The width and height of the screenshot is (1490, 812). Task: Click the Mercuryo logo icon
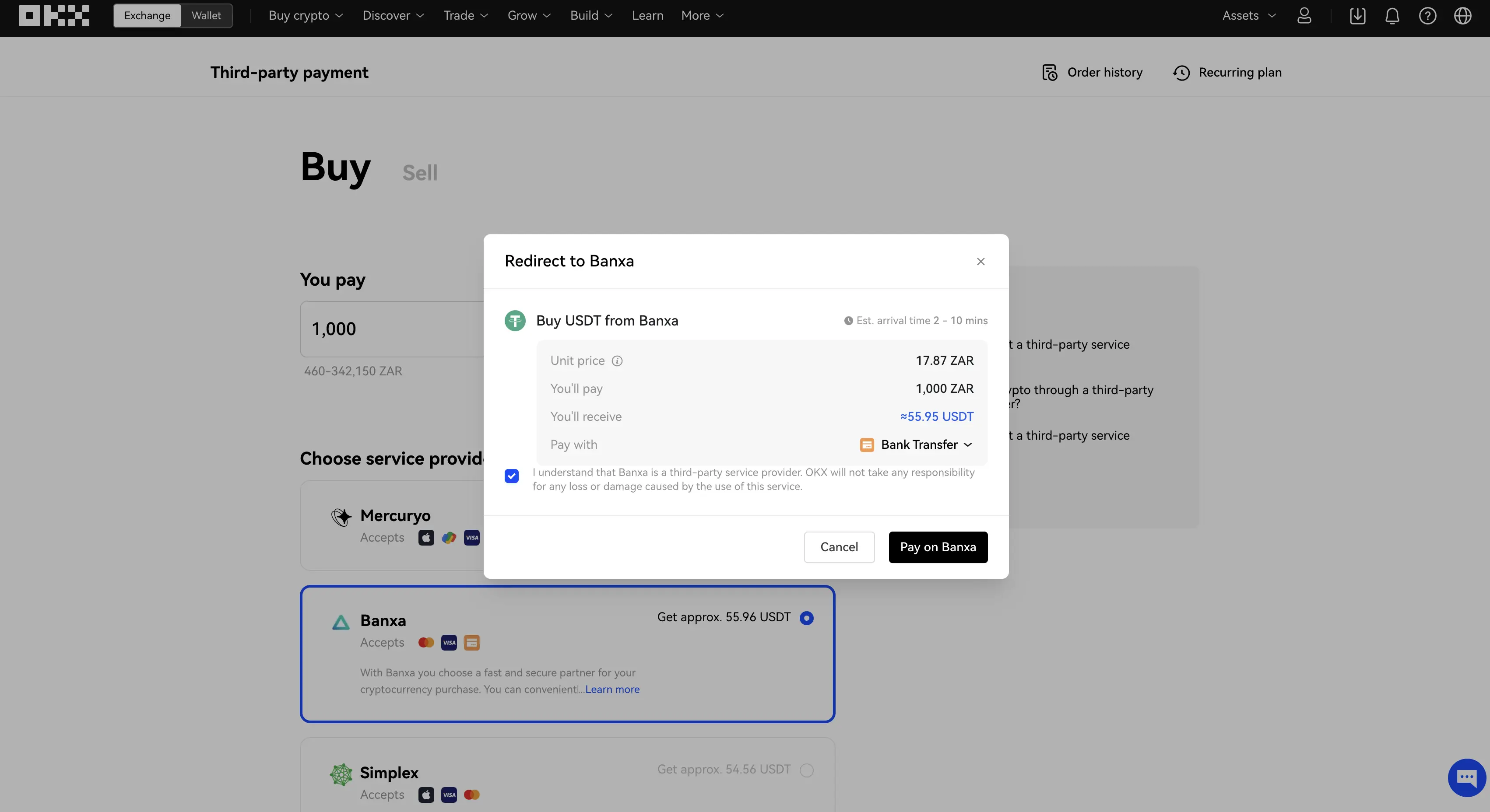click(x=341, y=517)
